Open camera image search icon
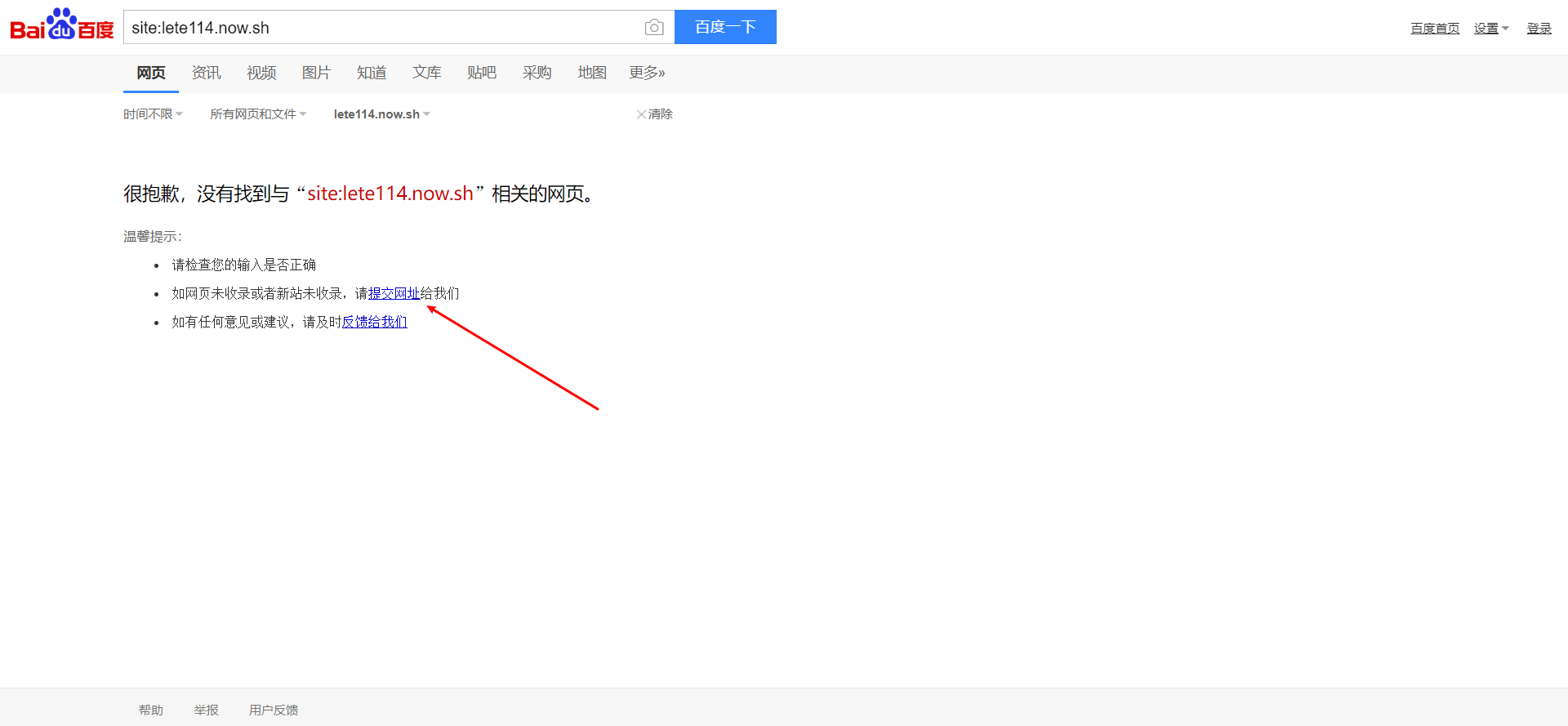The image size is (1568, 726). pyautogui.click(x=653, y=28)
